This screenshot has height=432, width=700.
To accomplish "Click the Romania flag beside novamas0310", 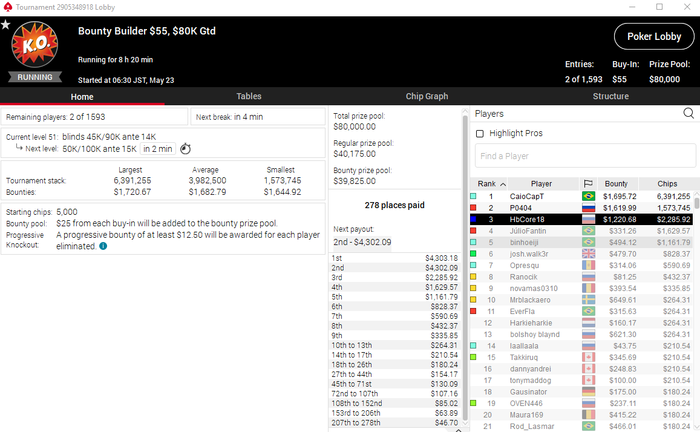I will pos(588,288).
